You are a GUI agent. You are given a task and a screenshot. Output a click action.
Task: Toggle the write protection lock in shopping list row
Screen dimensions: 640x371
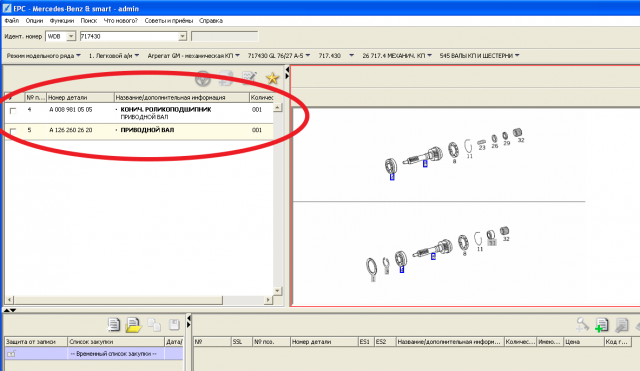click(x=11, y=354)
